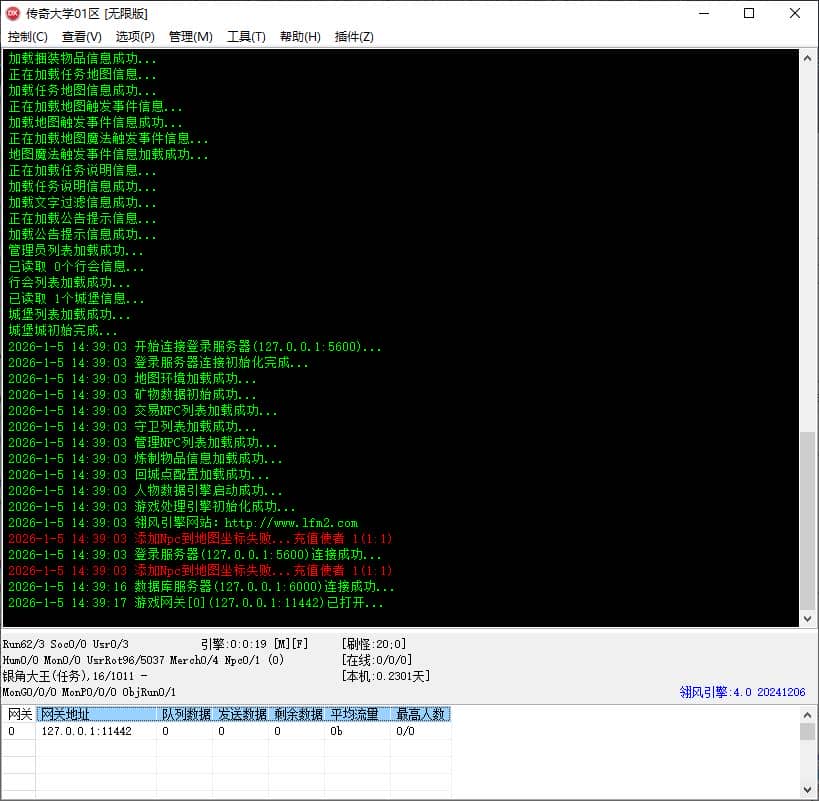Click the 管理员列表加载成功 log line
The image size is (819, 801).
76,251
